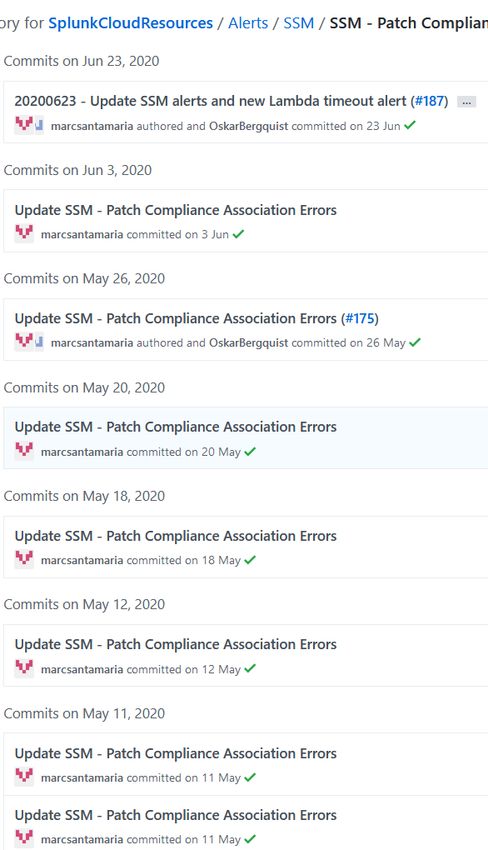
Task: Click marcsantamaria avatar on the 18 May commit
Action: (x=24, y=559)
